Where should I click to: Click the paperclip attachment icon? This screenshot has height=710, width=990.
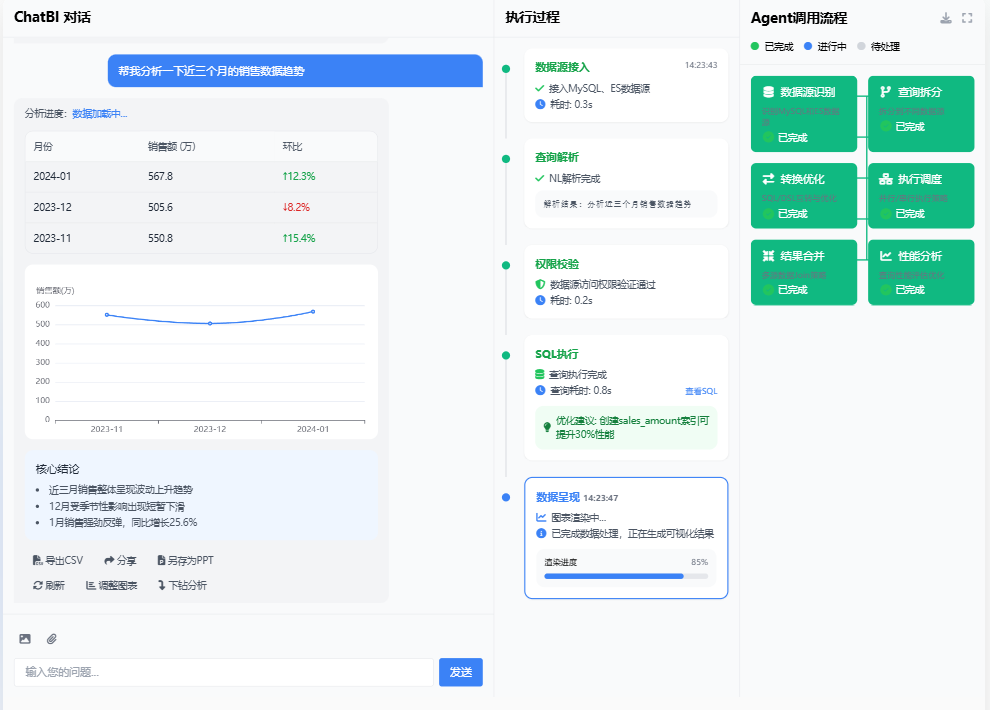(x=52, y=639)
